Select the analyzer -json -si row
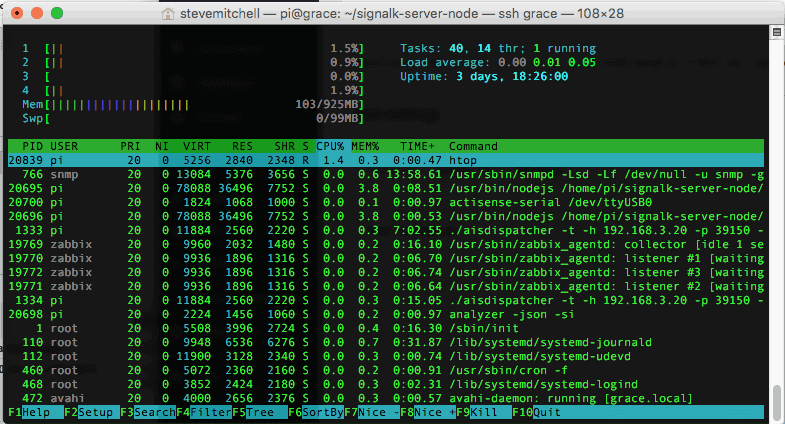785x424 pixels. pos(386,314)
